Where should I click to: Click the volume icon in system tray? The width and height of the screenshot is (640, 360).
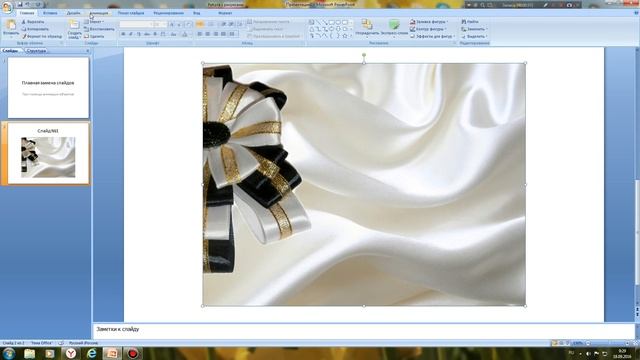point(588,353)
